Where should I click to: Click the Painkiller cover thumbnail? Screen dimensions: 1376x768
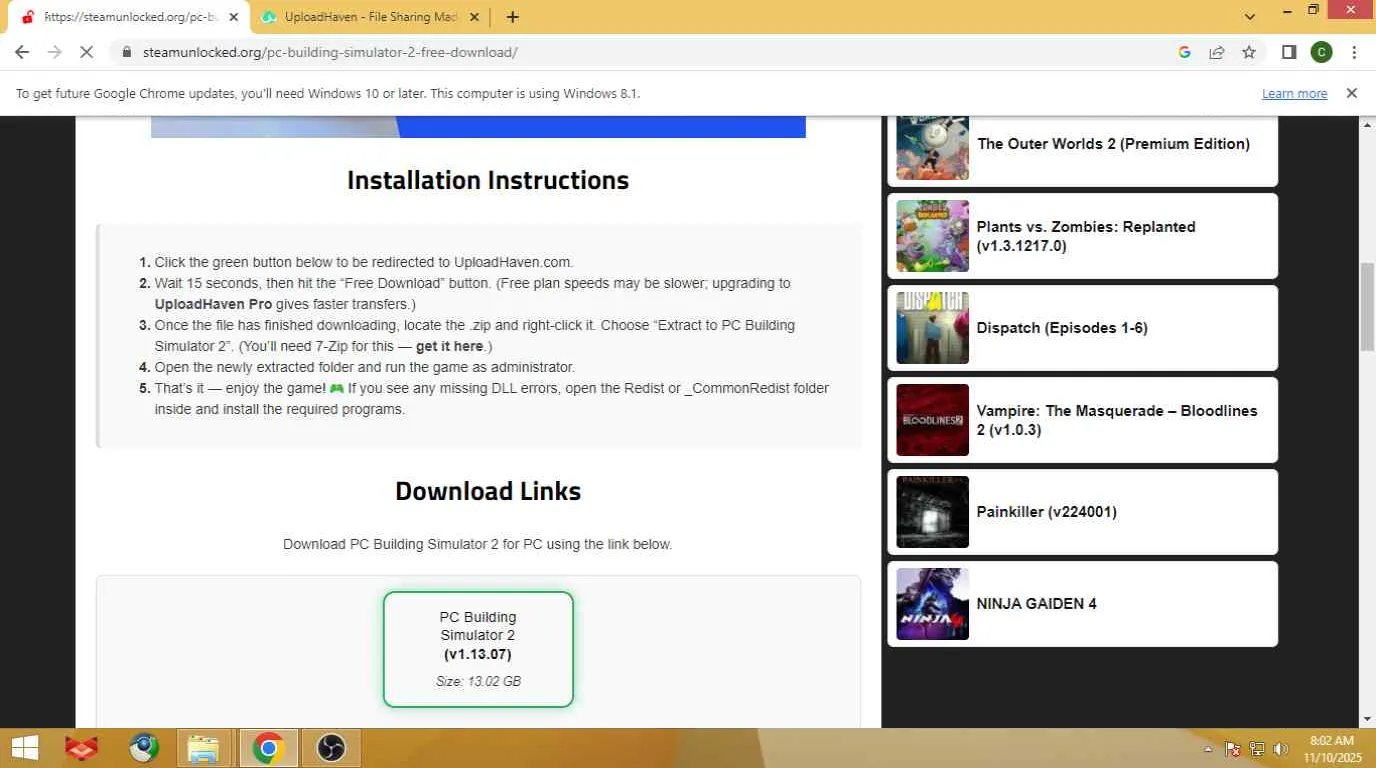(932, 512)
